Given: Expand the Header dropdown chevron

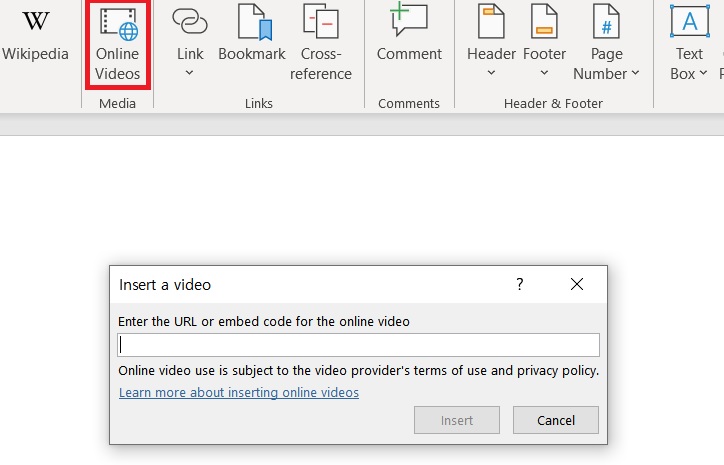Looking at the screenshot, I should 491,73.
